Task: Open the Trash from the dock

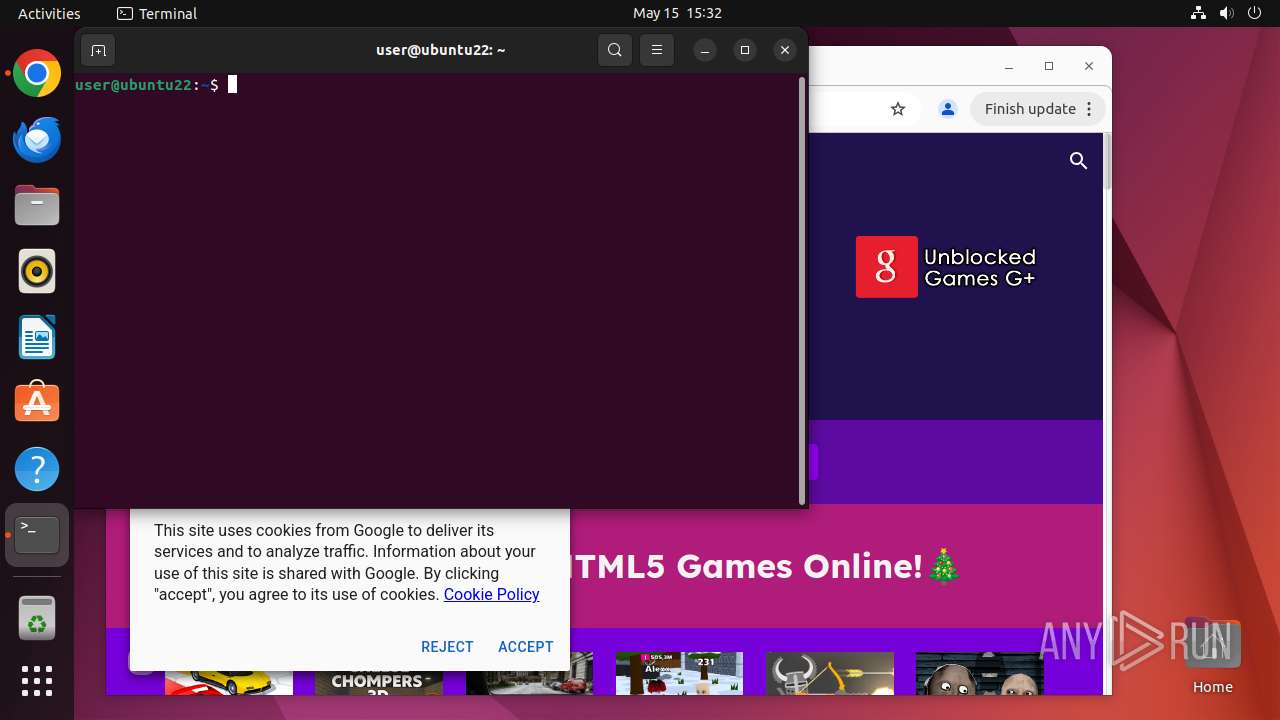Action: tap(37, 618)
